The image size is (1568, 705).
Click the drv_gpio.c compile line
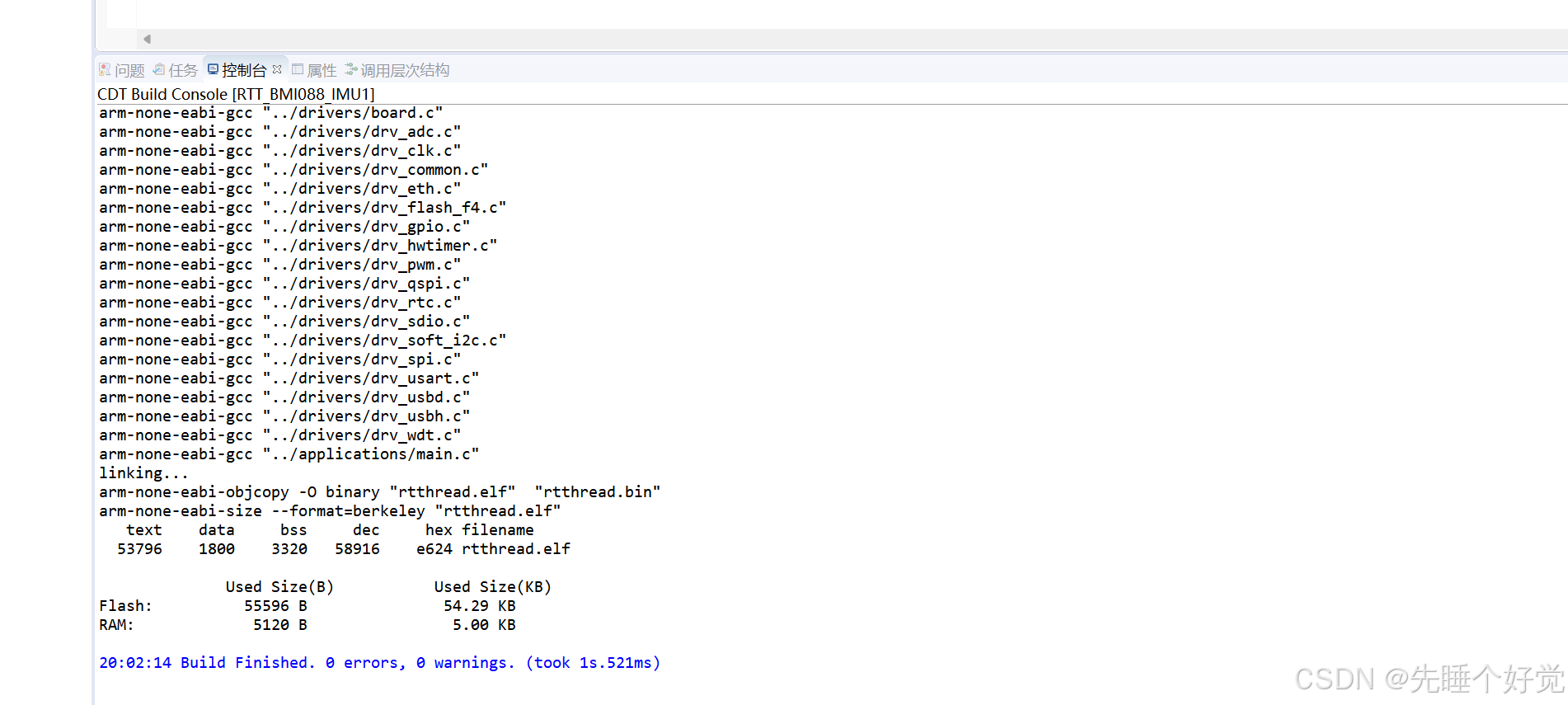[284, 227]
